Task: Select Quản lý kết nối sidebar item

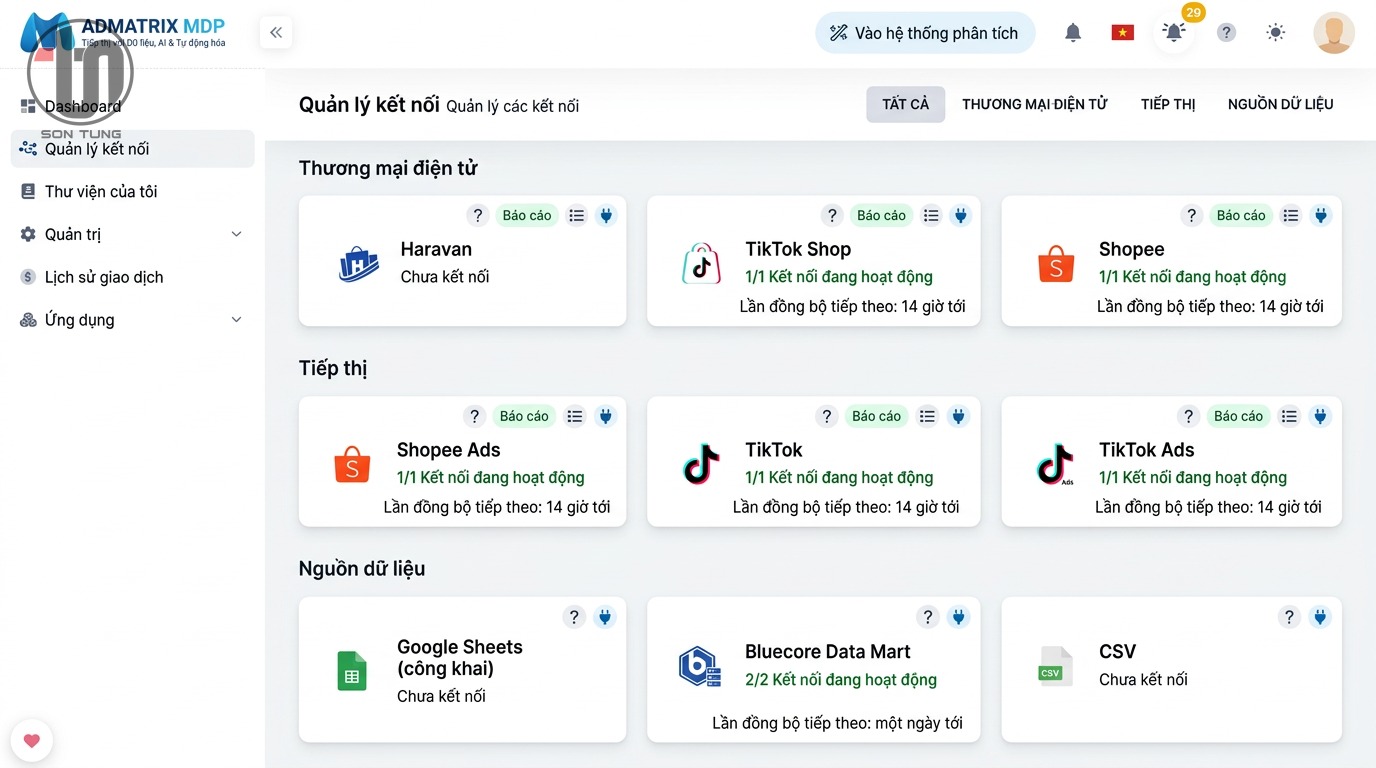Action: 132,149
